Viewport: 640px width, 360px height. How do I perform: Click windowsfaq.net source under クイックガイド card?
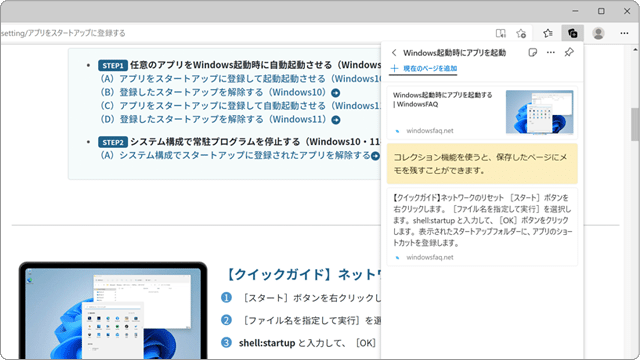coord(429,257)
